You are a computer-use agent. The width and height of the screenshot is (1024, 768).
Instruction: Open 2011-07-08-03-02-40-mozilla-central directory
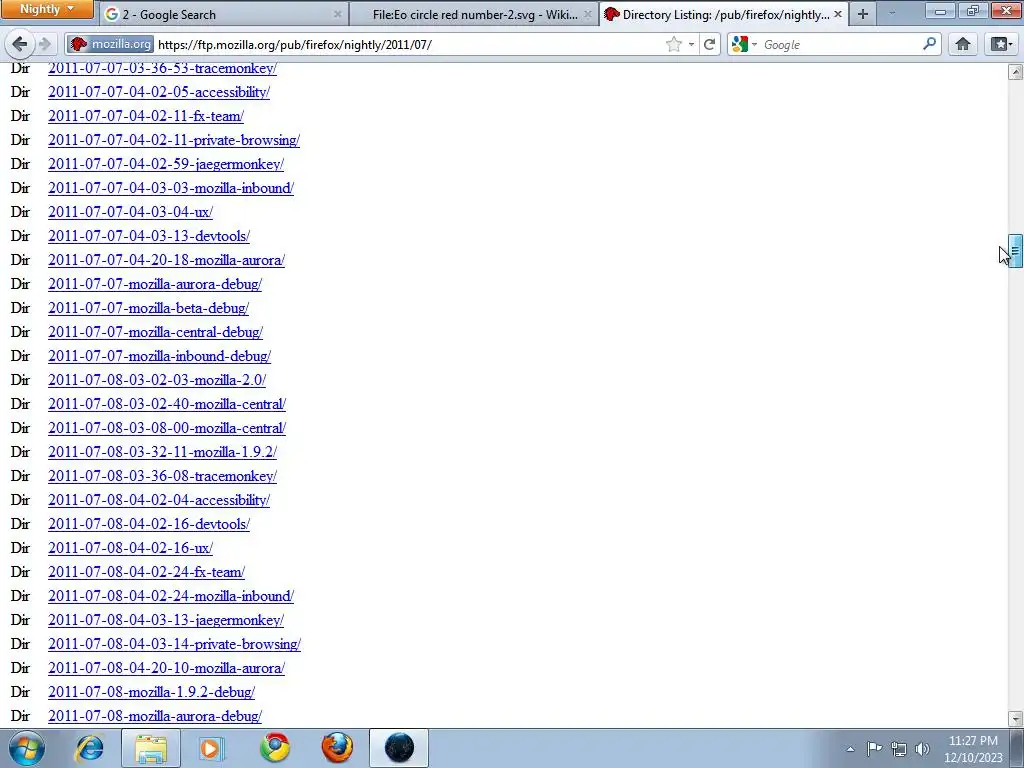pos(167,404)
